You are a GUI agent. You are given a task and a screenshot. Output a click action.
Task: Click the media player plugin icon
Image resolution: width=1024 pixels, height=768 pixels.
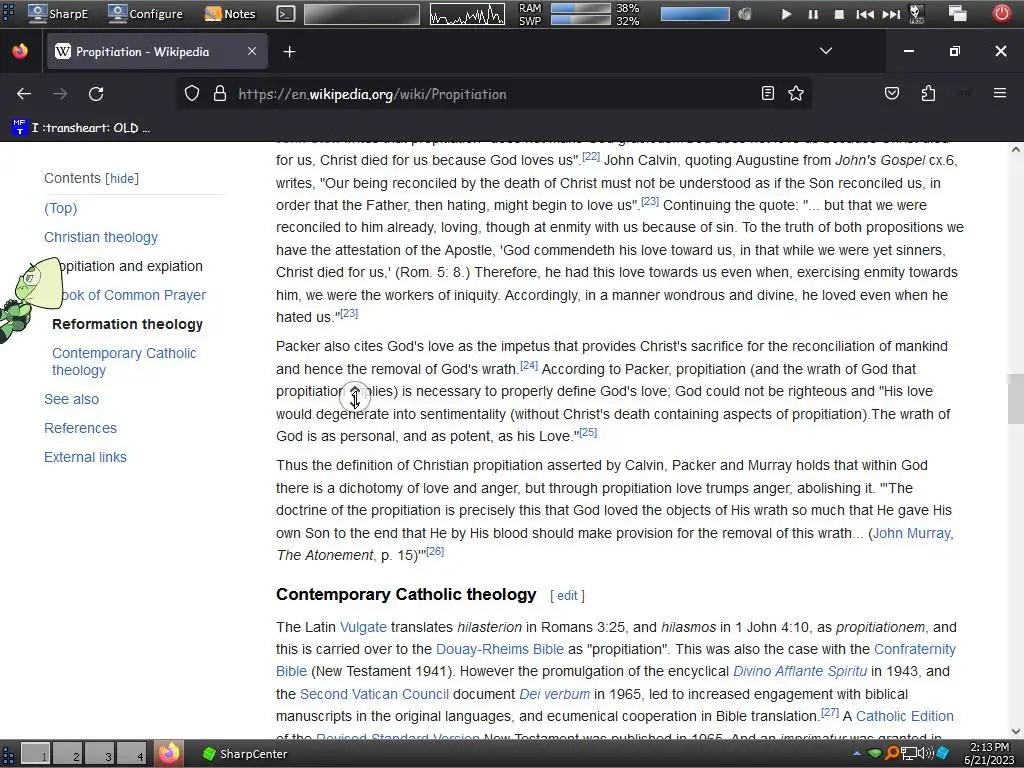point(917,14)
